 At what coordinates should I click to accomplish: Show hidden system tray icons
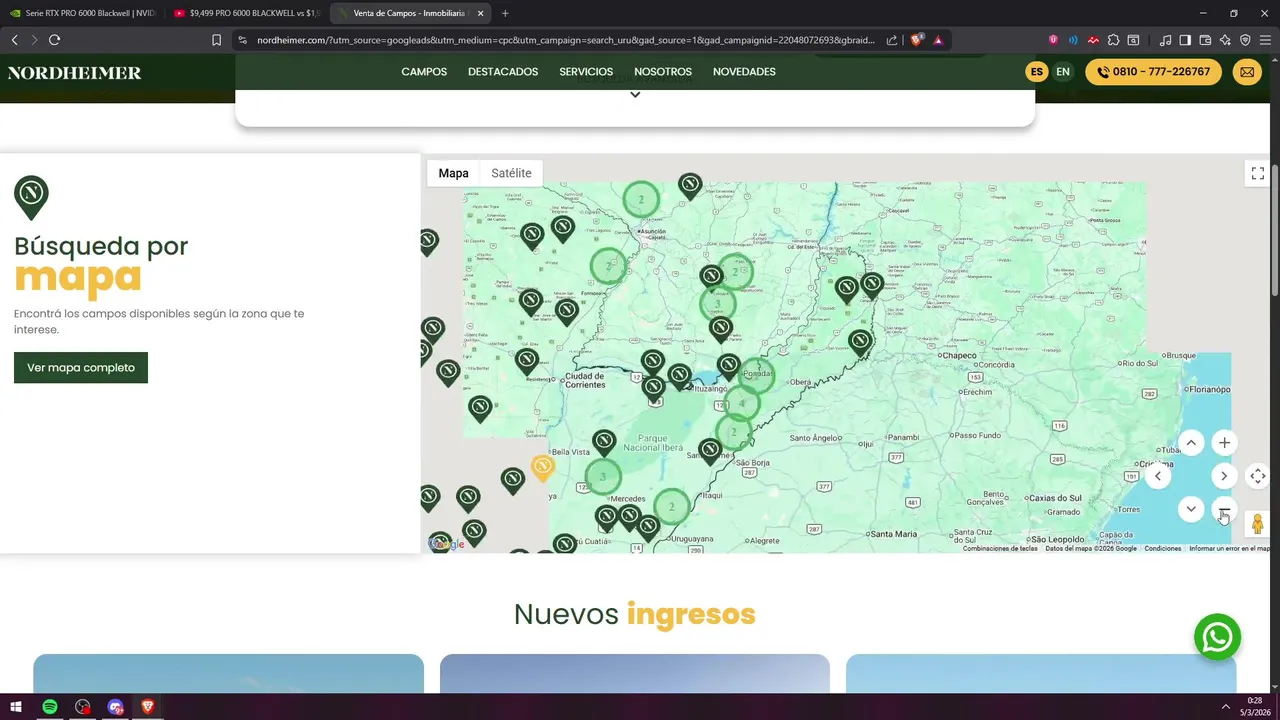[x=1226, y=707]
